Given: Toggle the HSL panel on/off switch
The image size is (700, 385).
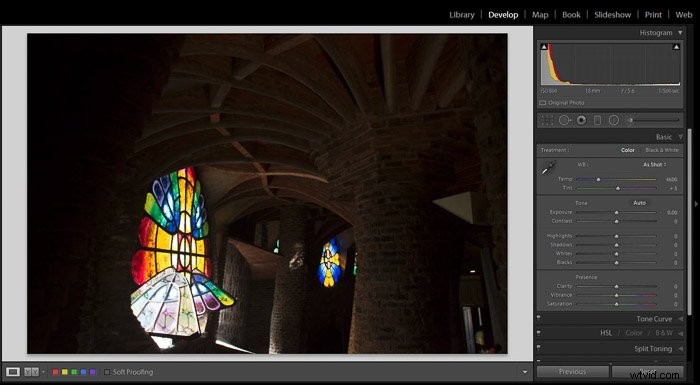Looking at the screenshot, I should click(539, 333).
